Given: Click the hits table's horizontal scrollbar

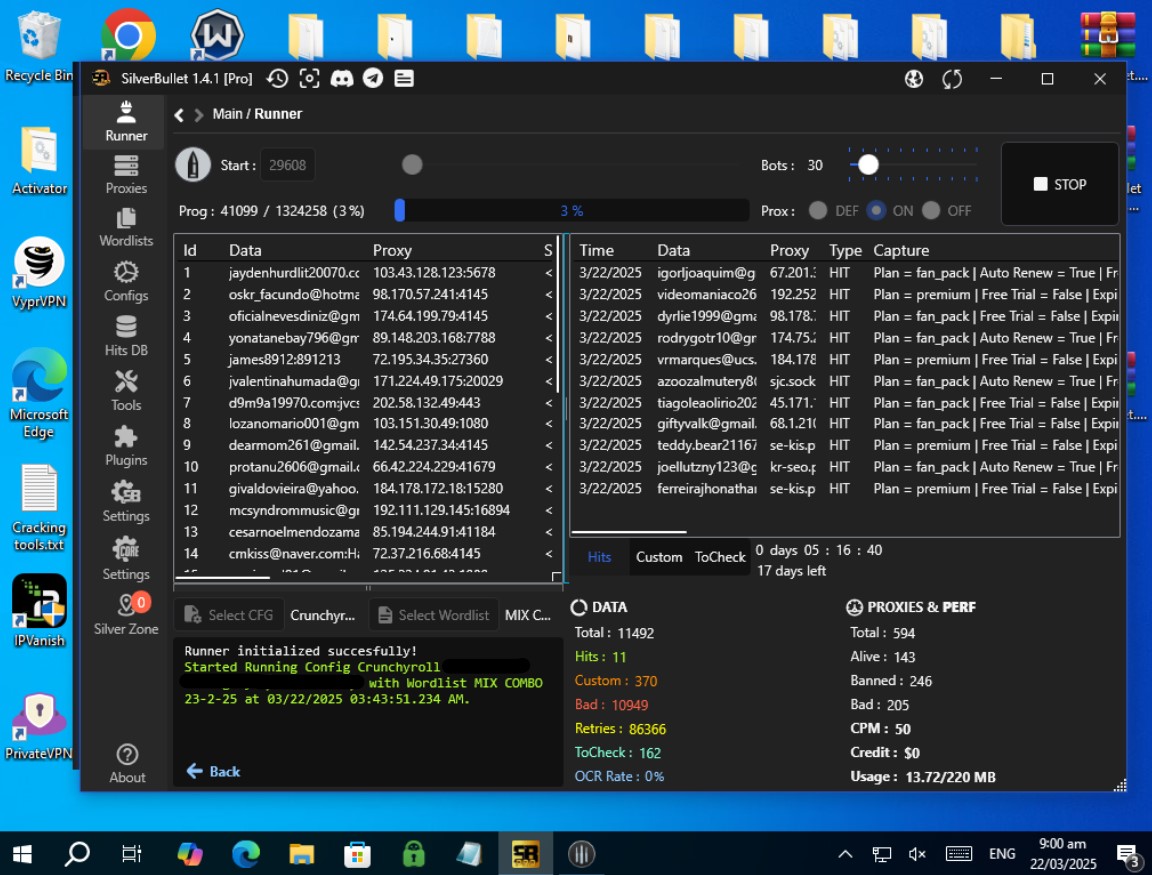Looking at the screenshot, I should [629, 532].
